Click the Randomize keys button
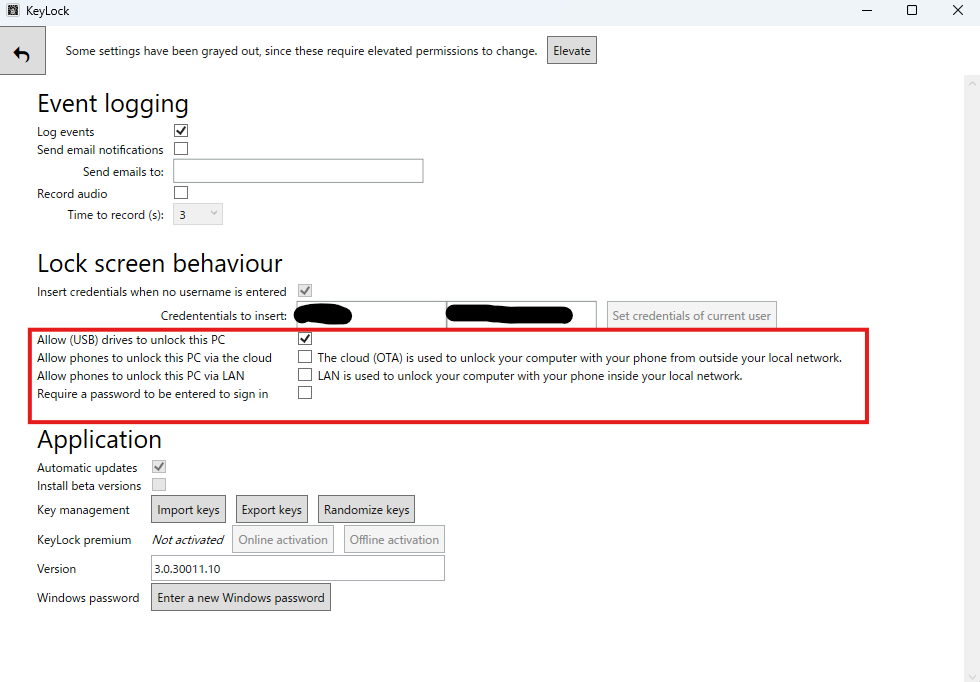The width and height of the screenshot is (980, 682). [366, 509]
